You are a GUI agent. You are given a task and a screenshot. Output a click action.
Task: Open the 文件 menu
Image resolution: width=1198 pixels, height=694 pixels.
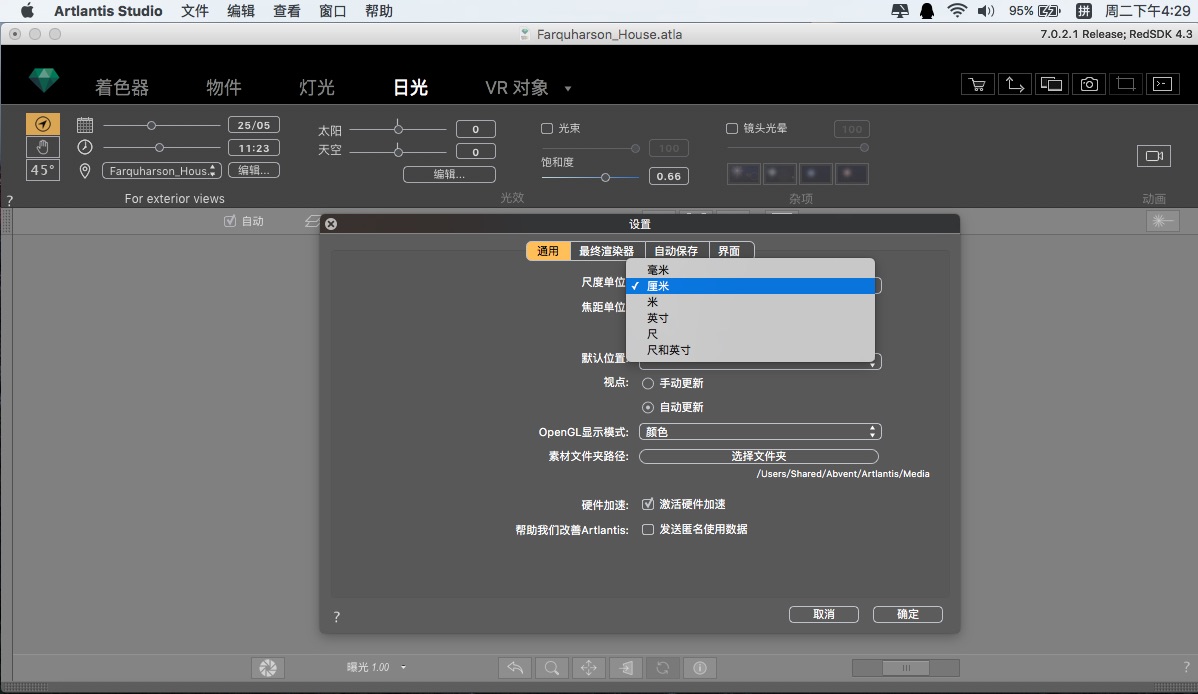point(195,11)
